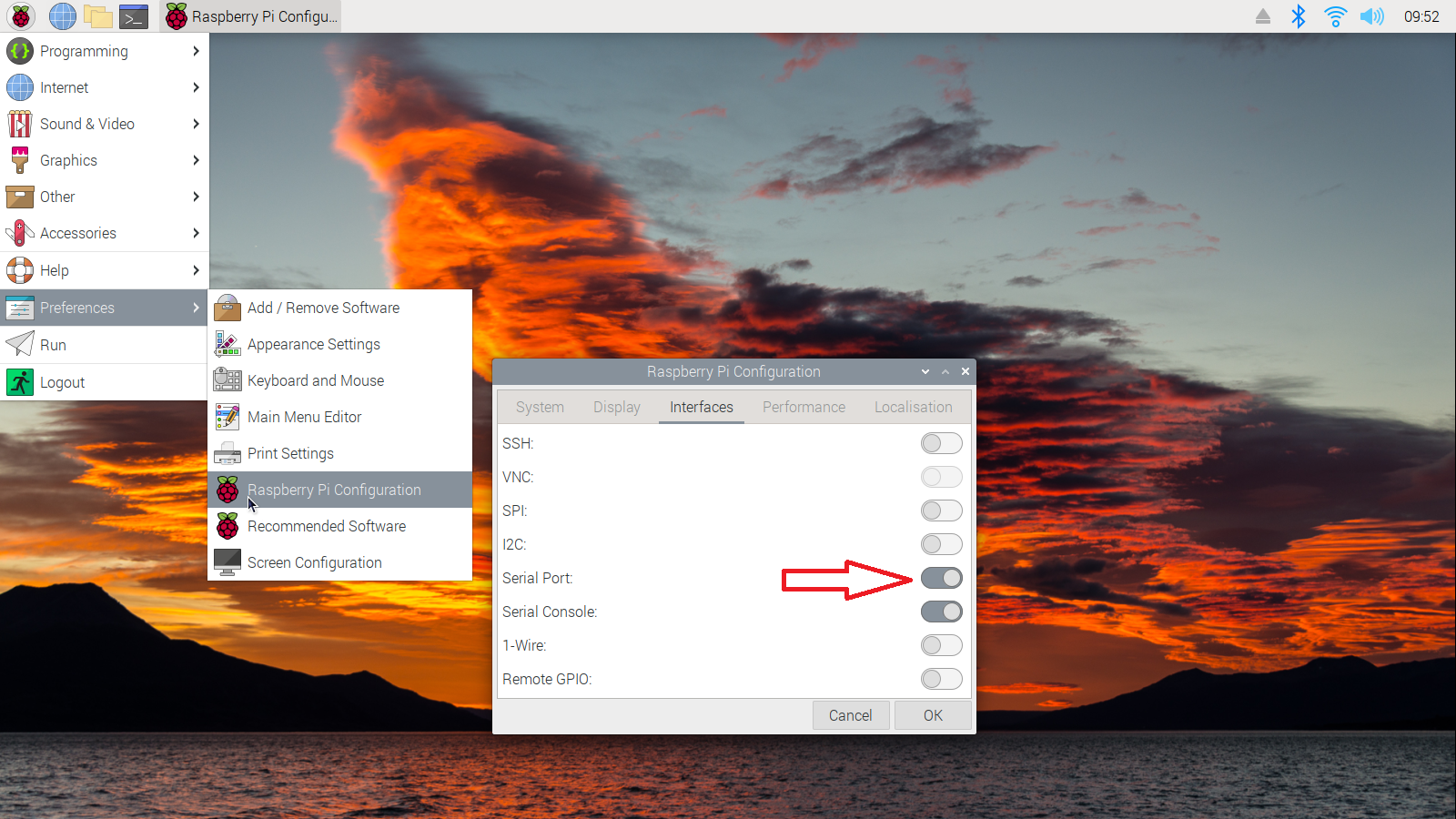Click the Screen Configuration monitor icon
This screenshot has width=1456, height=819.
227,562
